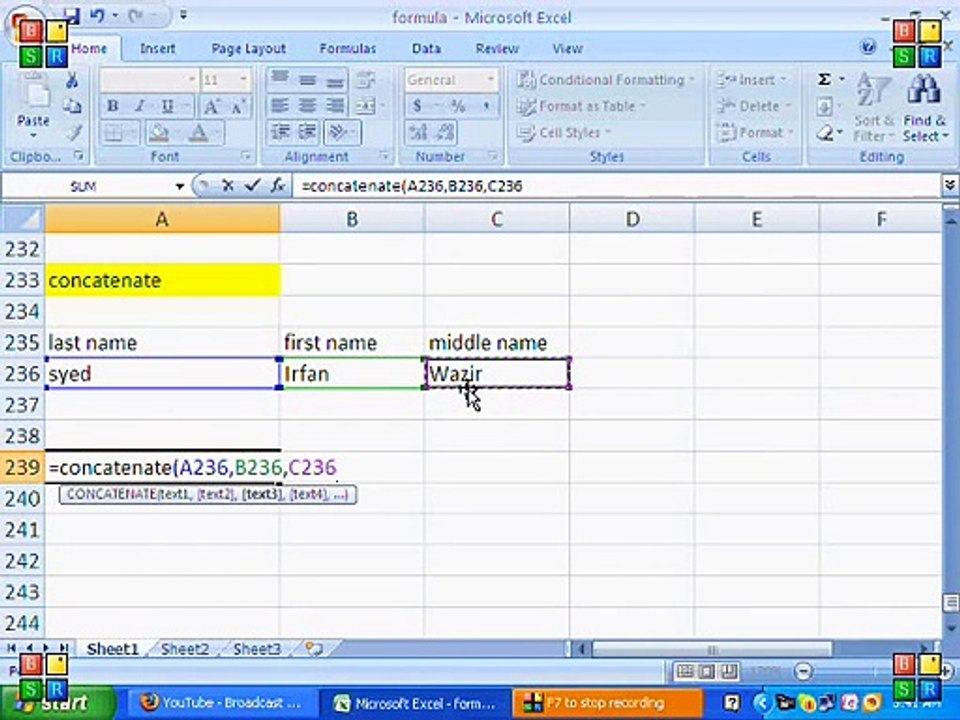Click Delete cells button

754,106
